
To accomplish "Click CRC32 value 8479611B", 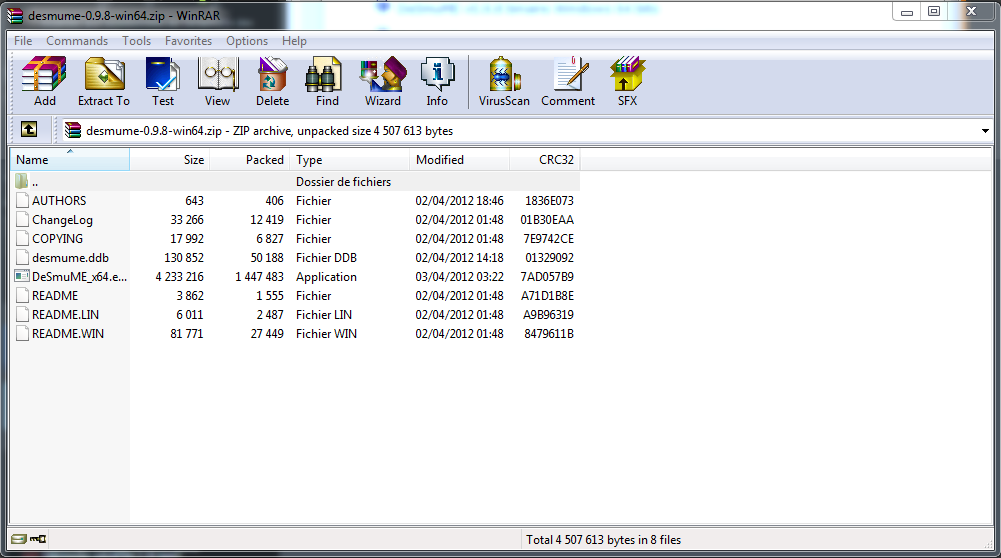I will pos(549,334).
